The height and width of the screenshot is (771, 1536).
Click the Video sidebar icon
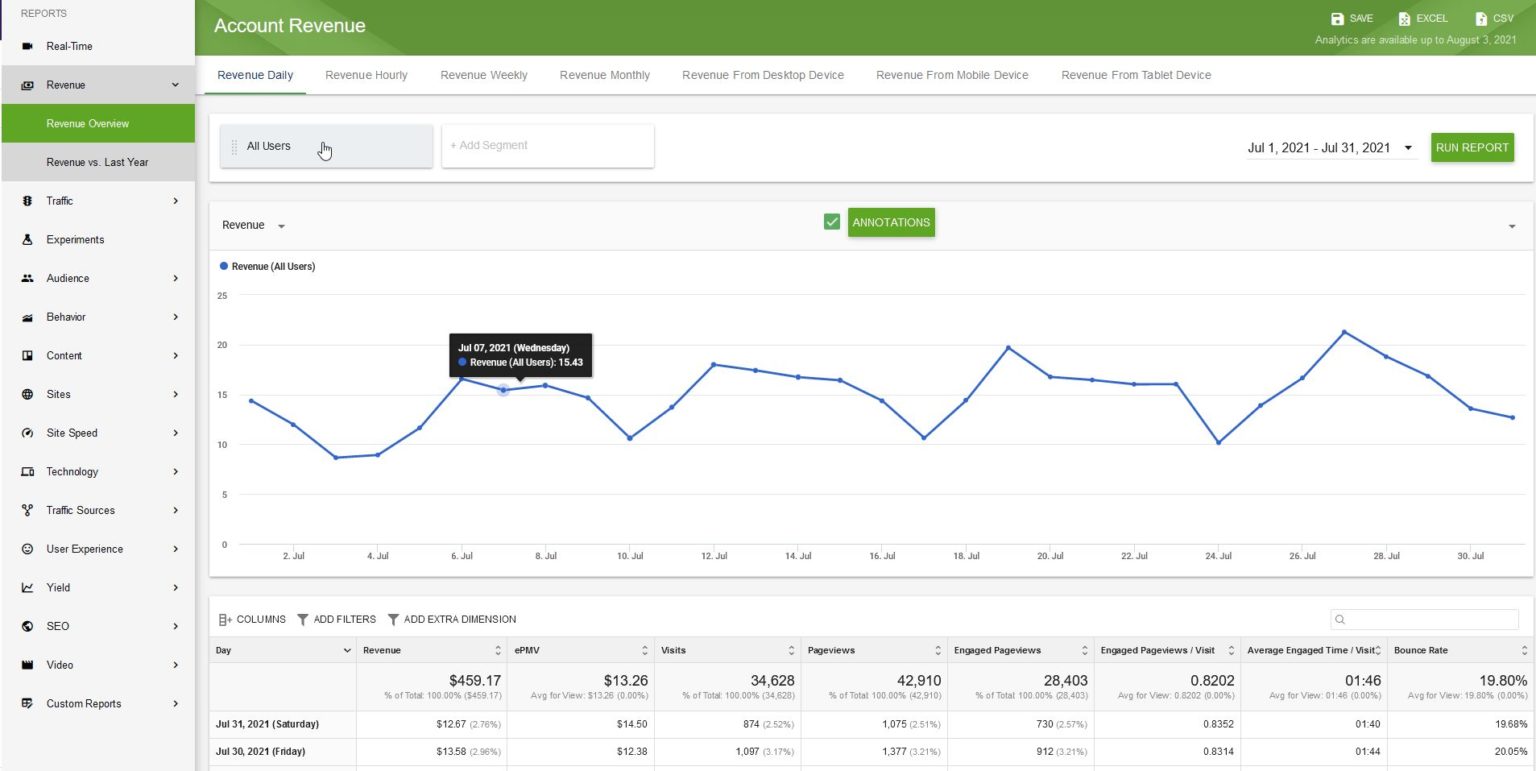tap(26, 665)
